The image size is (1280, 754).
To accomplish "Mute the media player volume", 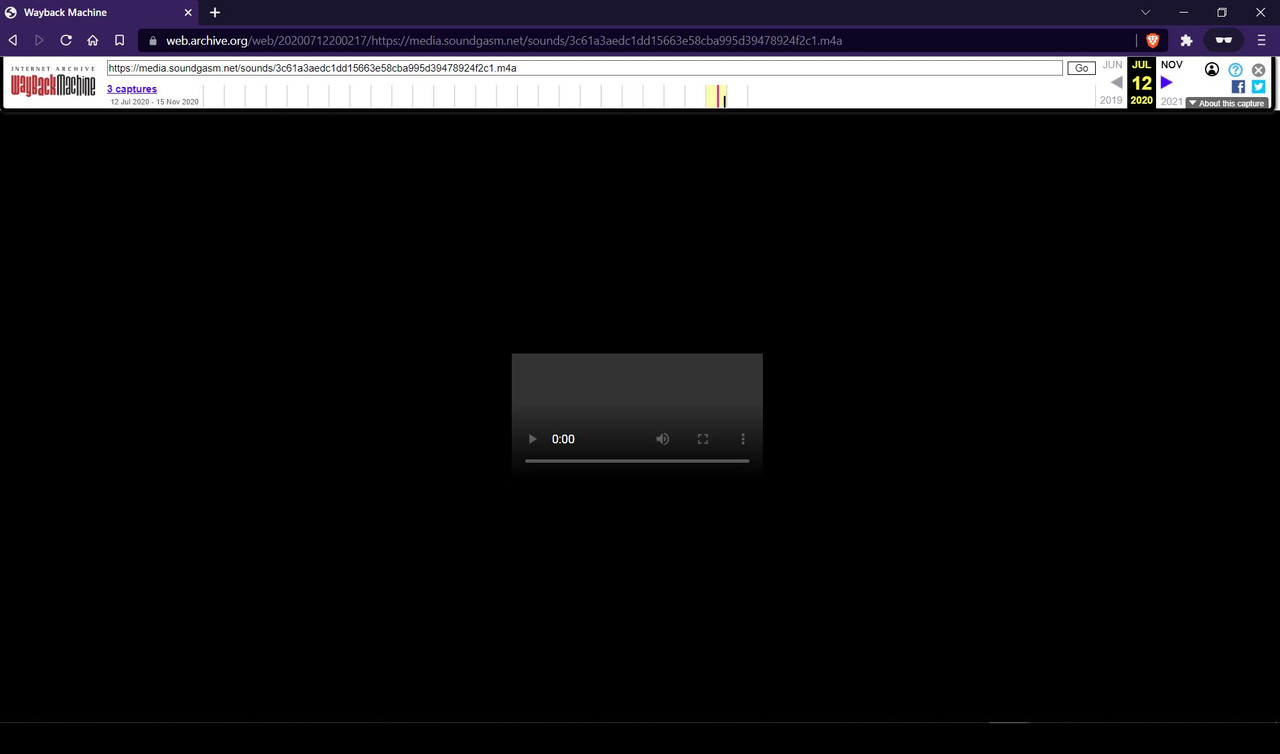I will click(x=662, y=439).
